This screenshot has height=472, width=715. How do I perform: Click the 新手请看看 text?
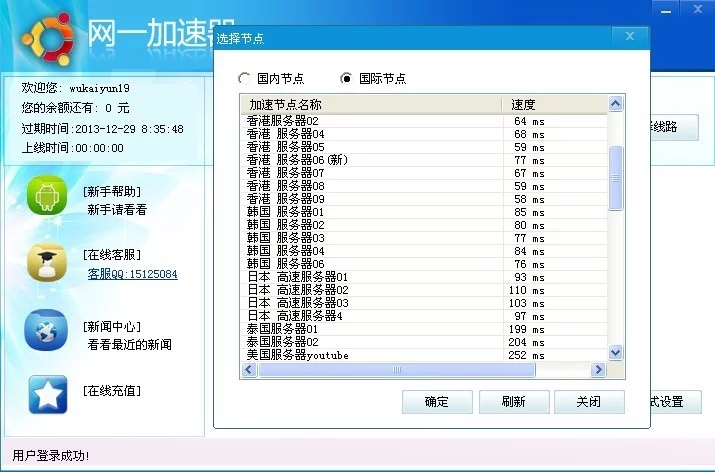tap(117, 210)
